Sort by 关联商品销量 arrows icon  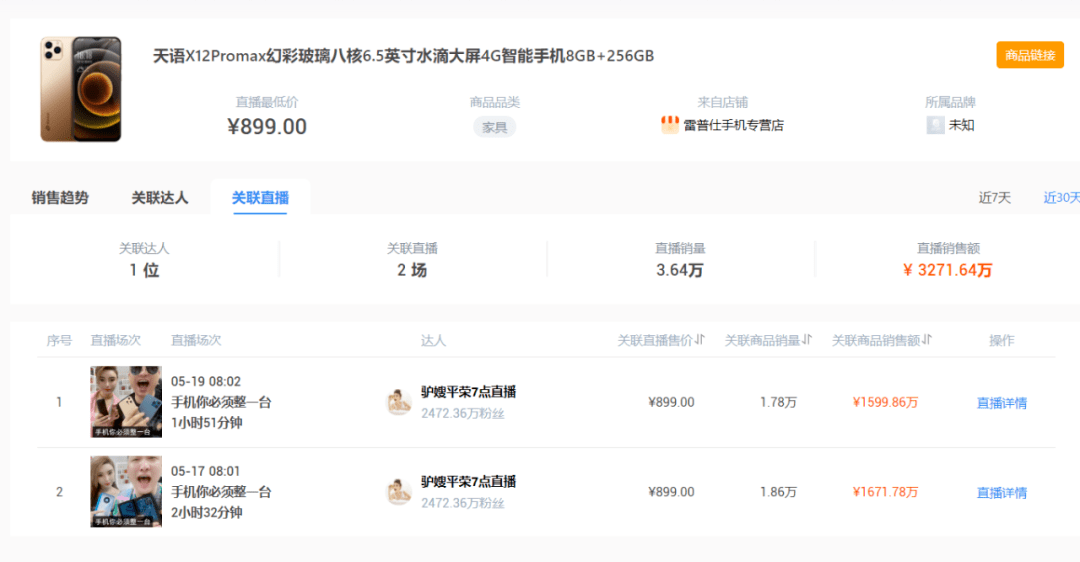pyautogui.click(x=807, y=340)
